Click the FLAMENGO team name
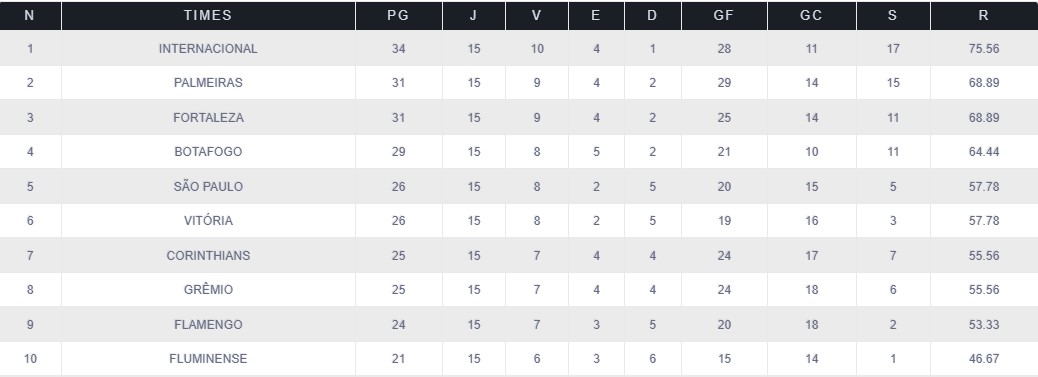The image size is (1038, 377). pos(208,324)
